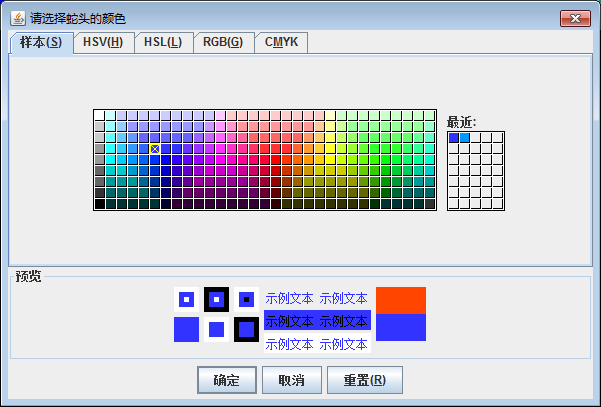Click the 取消 cancel button

292,380
